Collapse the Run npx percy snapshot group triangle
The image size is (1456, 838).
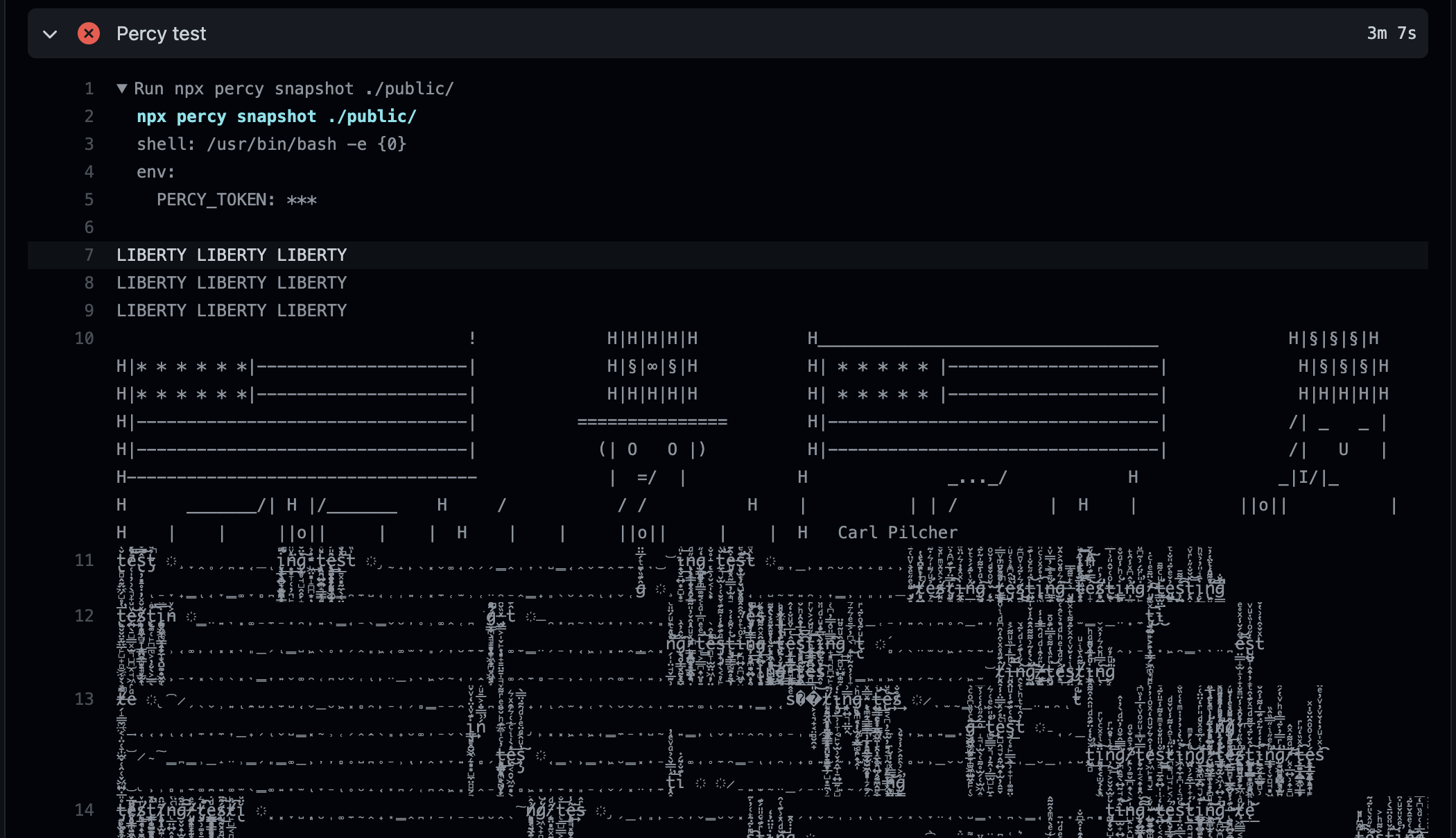[x=122, y=89]
